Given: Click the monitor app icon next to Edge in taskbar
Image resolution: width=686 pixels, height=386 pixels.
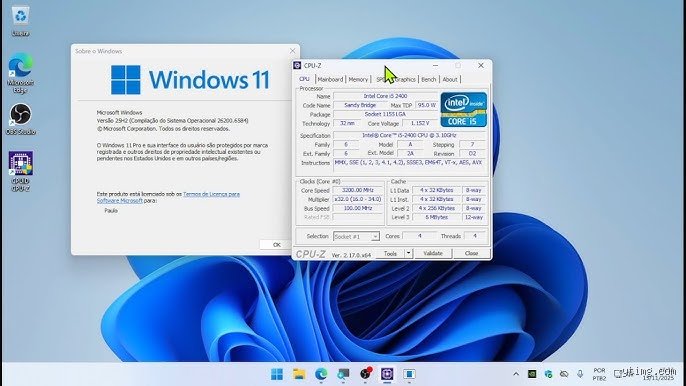Looking at the screenshot, I should [x=343, y=374].
